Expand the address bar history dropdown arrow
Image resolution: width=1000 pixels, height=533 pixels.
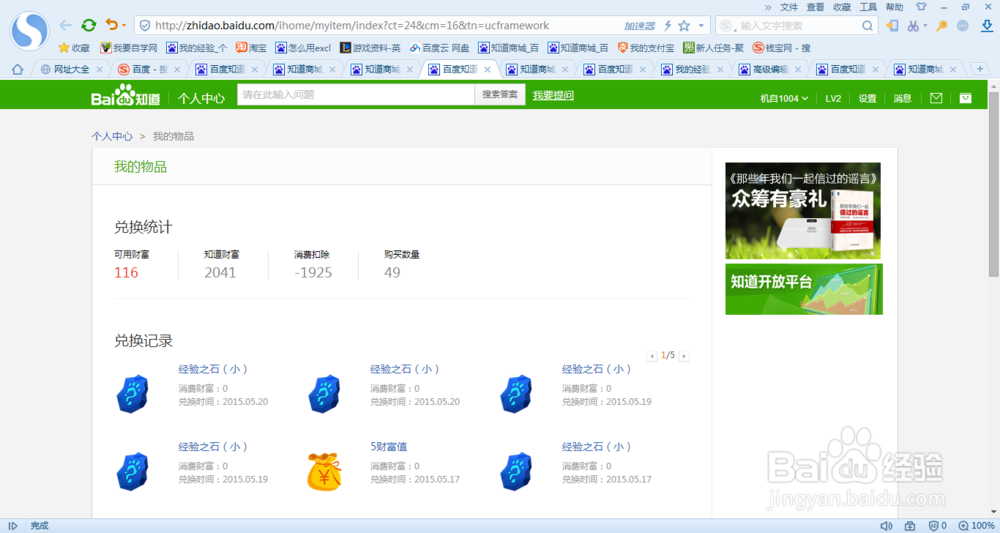point(701,26)
